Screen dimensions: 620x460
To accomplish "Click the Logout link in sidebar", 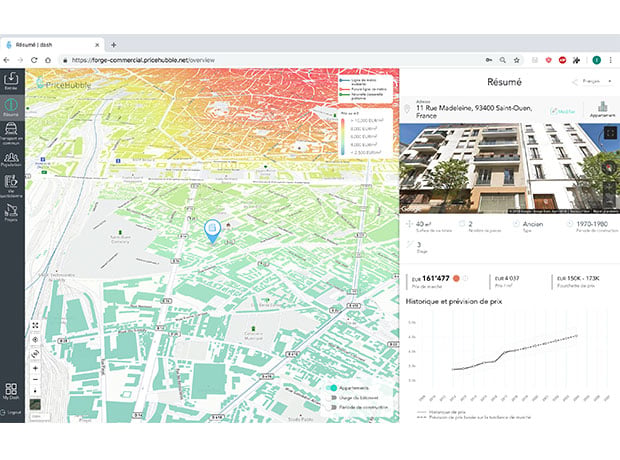I will tap(11, 412).
